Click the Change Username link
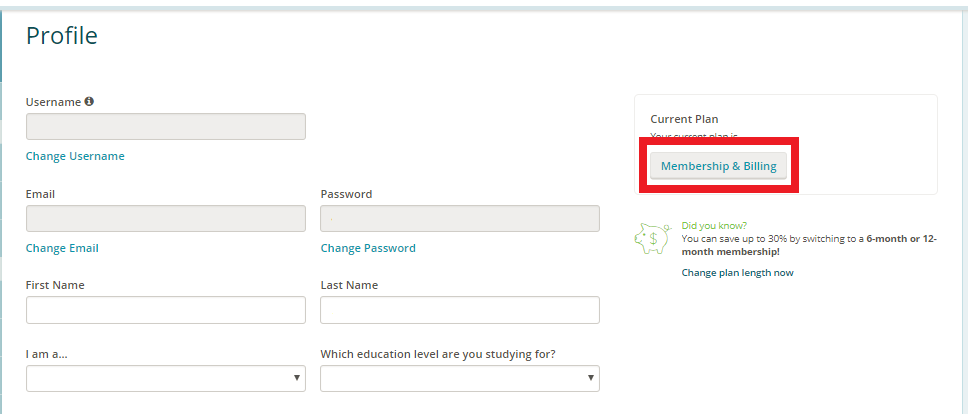The height and width of the screenshot is (414, 968). (75, 156)
